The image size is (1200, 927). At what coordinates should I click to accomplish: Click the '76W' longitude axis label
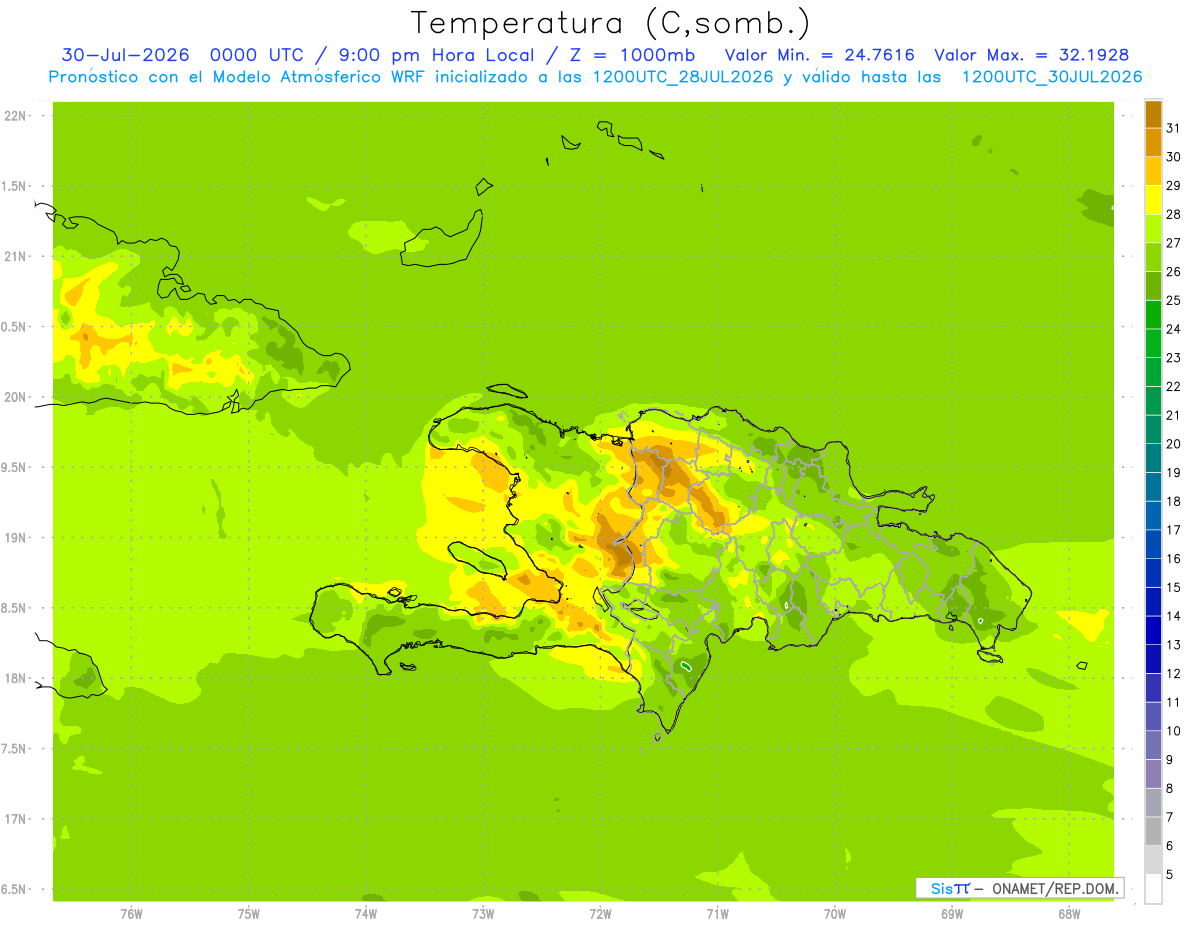click(x=131, y=913)
